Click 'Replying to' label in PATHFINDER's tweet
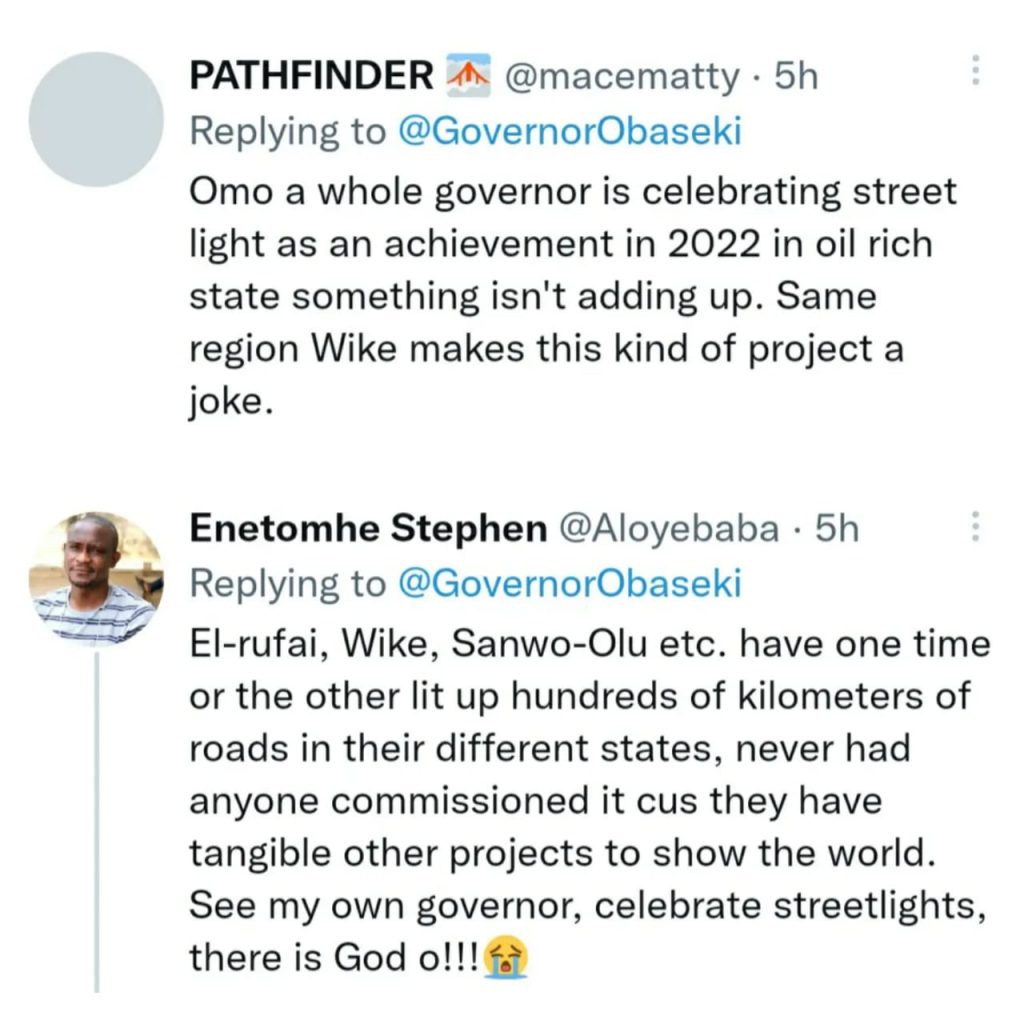 pyautogui.click(x=288, y=131)
